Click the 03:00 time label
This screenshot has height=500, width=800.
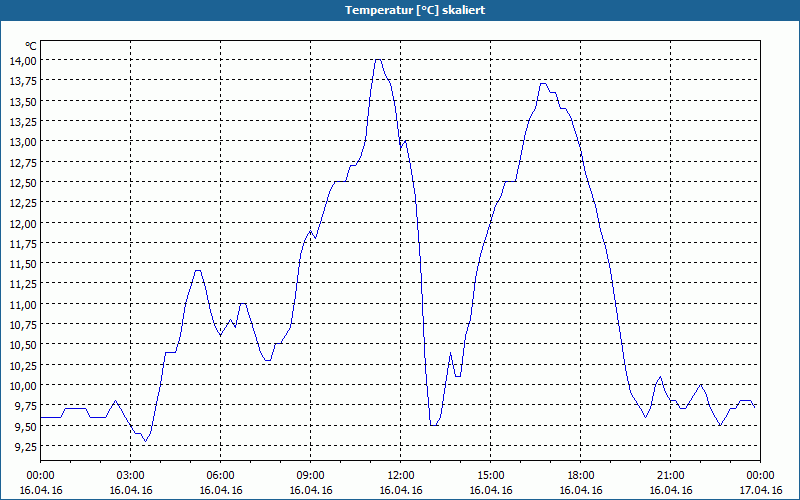[131, 476]
